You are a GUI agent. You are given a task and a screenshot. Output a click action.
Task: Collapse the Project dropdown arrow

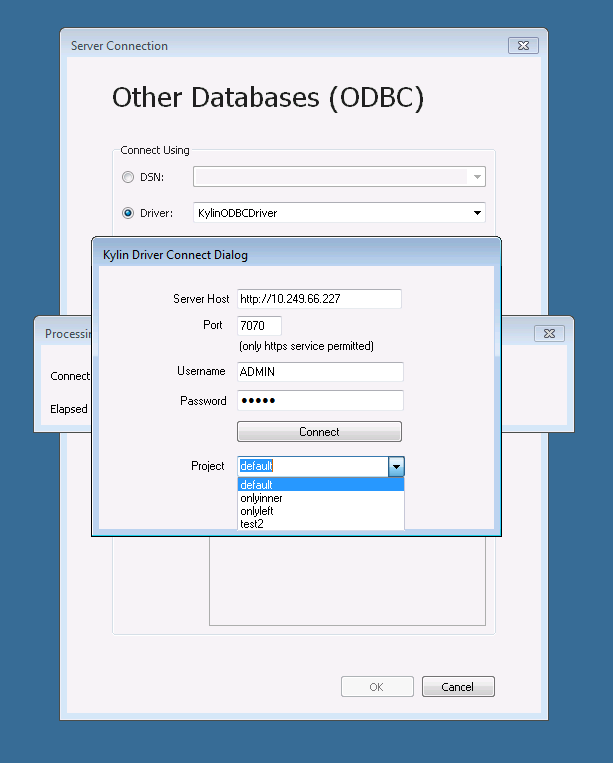tap(396, 467)
